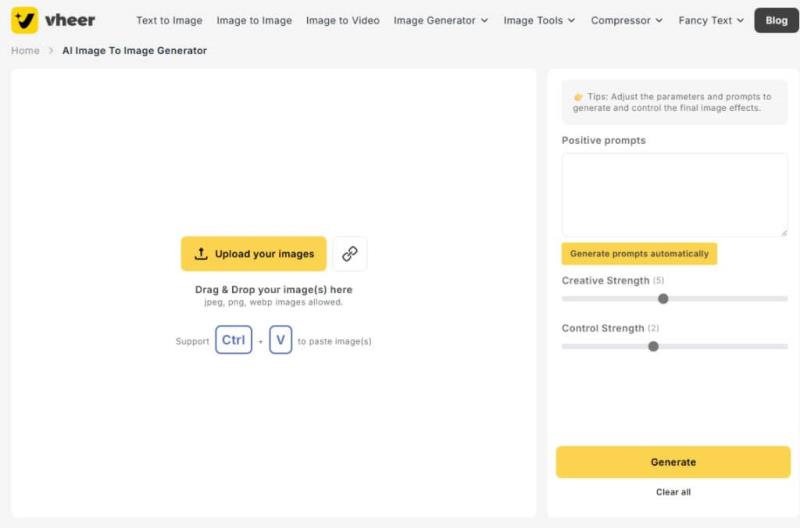Click the upload arrow icon
This screenshot has height=528, width=800.
pos(201,254)
